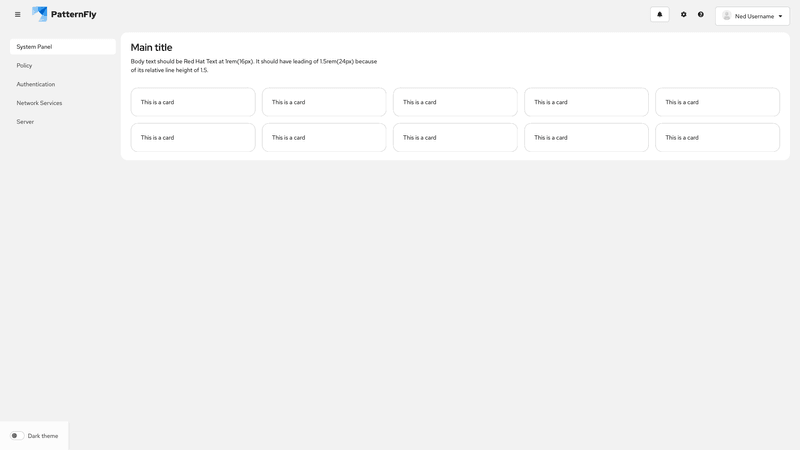
Task: Select the middle card in the bottom row
Action: [x=455, y=137]
